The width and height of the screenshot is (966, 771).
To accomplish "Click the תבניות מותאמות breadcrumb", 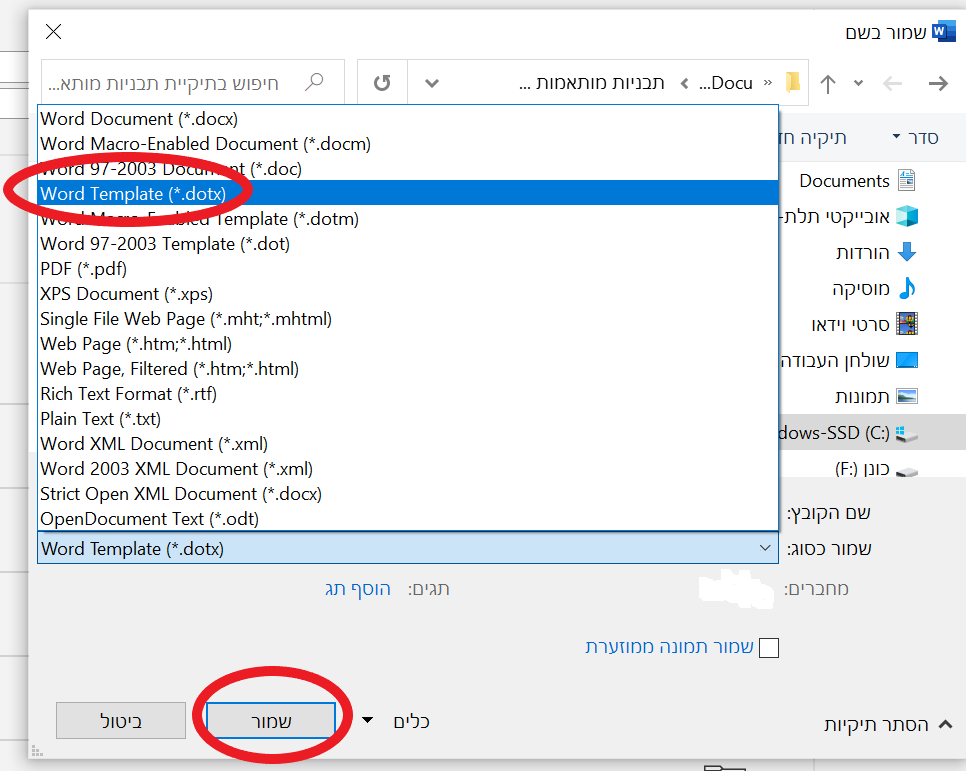I will 591,83.
